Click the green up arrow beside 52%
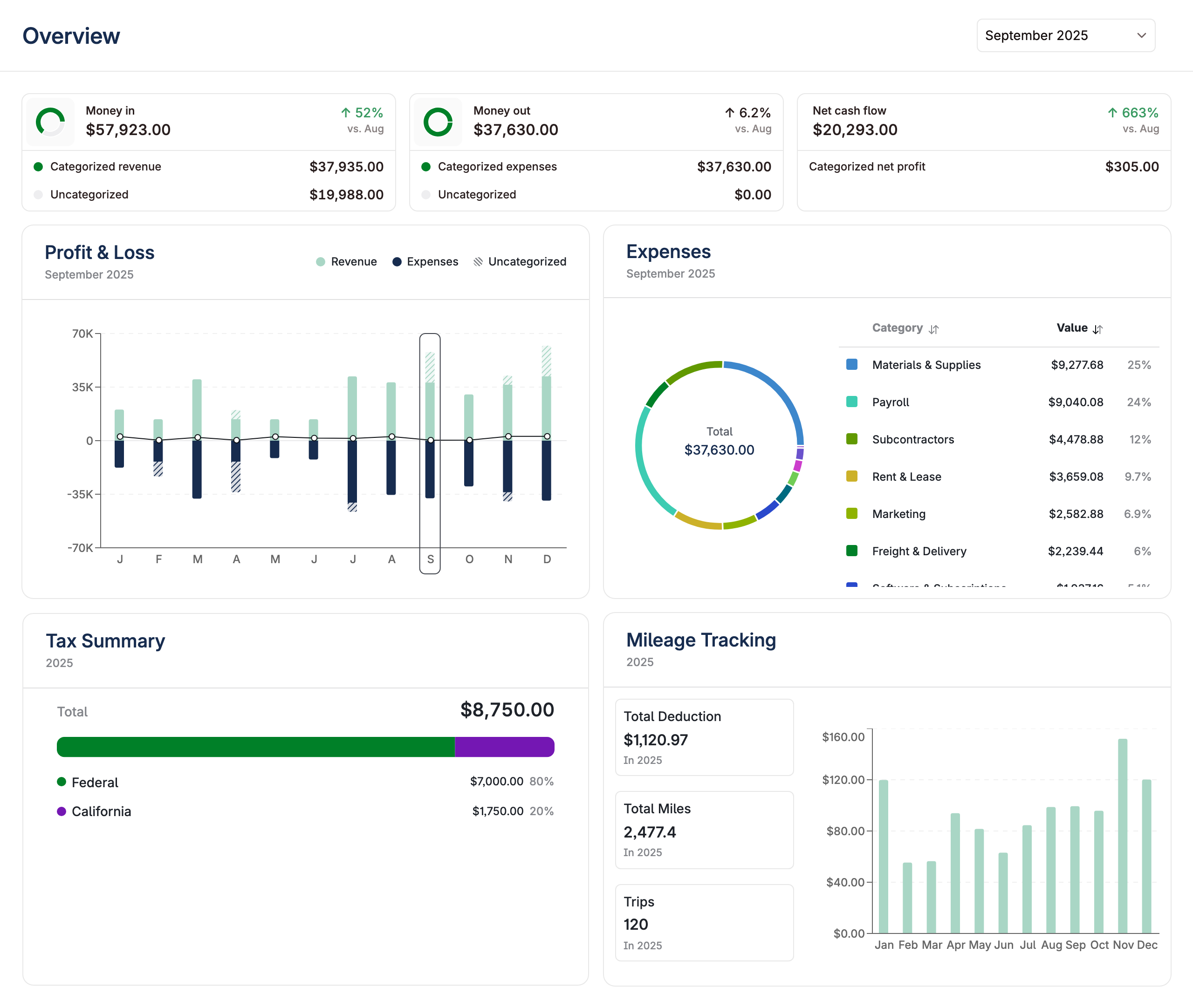This screenshot has height=1008, width=1193. [346, 113]
